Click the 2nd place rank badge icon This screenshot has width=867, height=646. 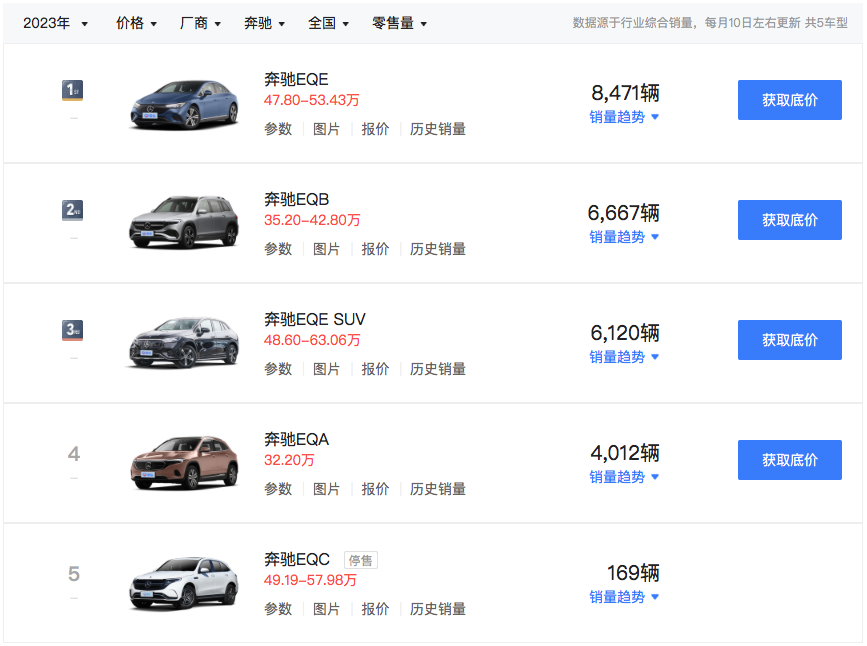click(x=72, y=211)
